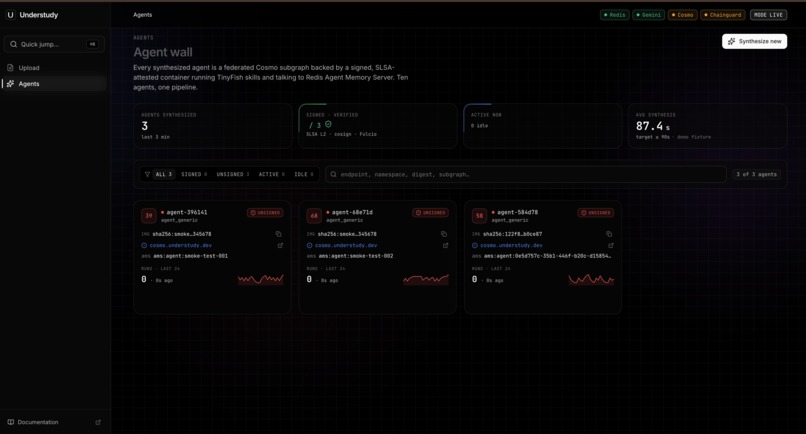This screenshot has width=806, height=434.
Task: Click the Documentation book icon
Action: tap(11, 422)
